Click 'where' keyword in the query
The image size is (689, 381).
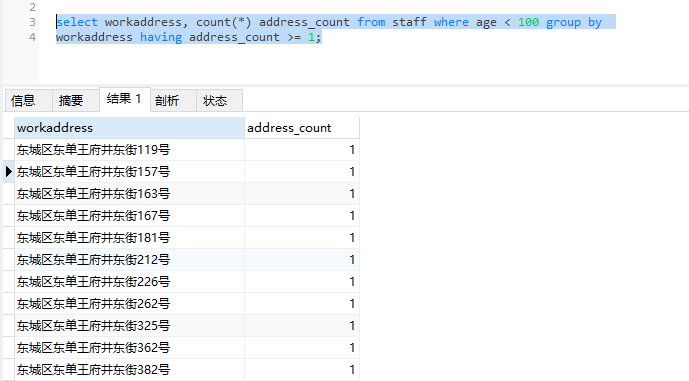coord(451,22)
